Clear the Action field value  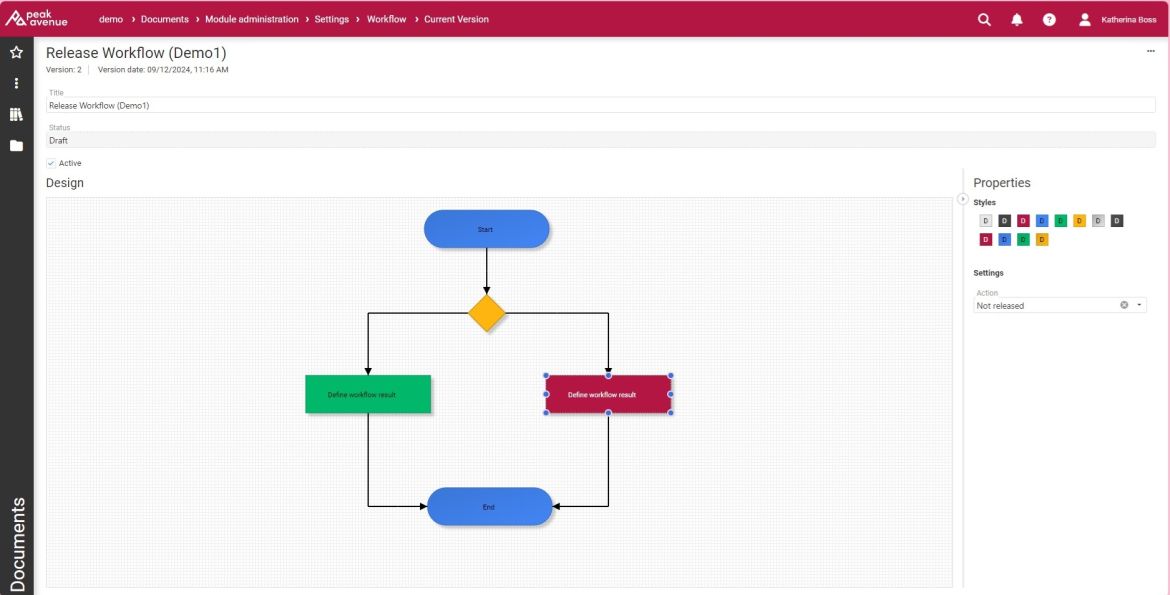pyautogui.click(x=1124, y=305)
